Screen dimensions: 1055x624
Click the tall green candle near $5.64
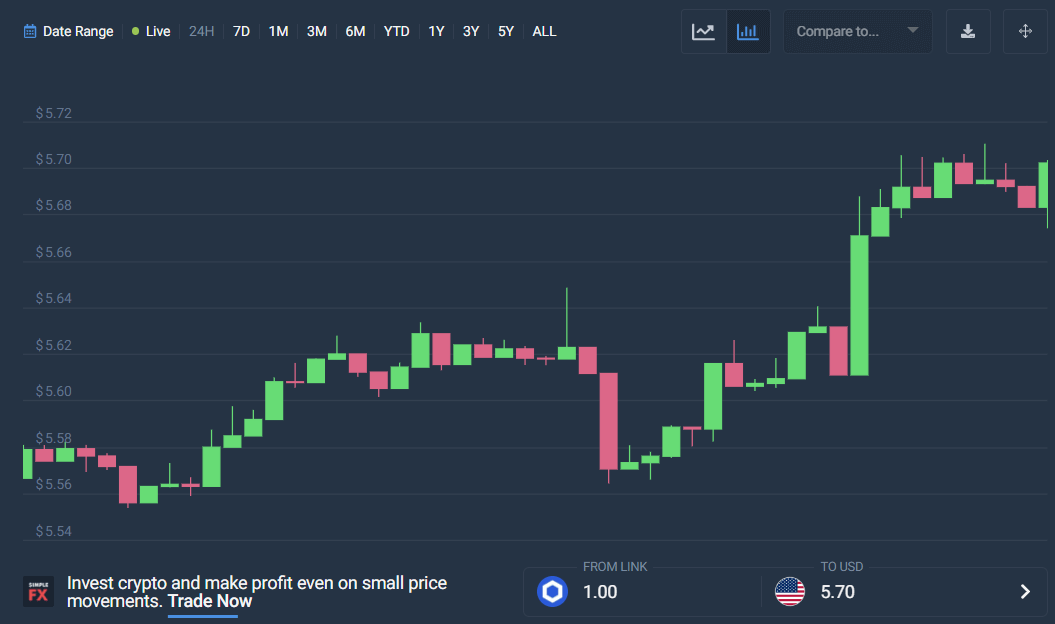click(x=860, y=305)
